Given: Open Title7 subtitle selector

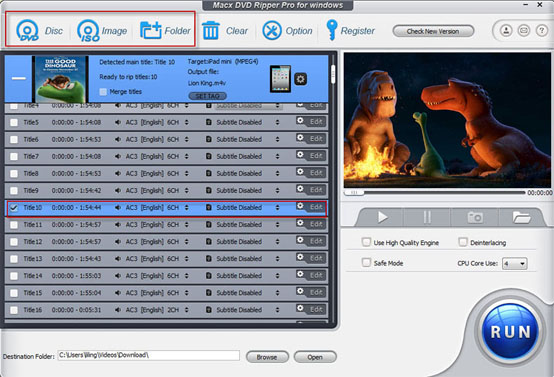Looking at the screenshot, I should point(277,156).
